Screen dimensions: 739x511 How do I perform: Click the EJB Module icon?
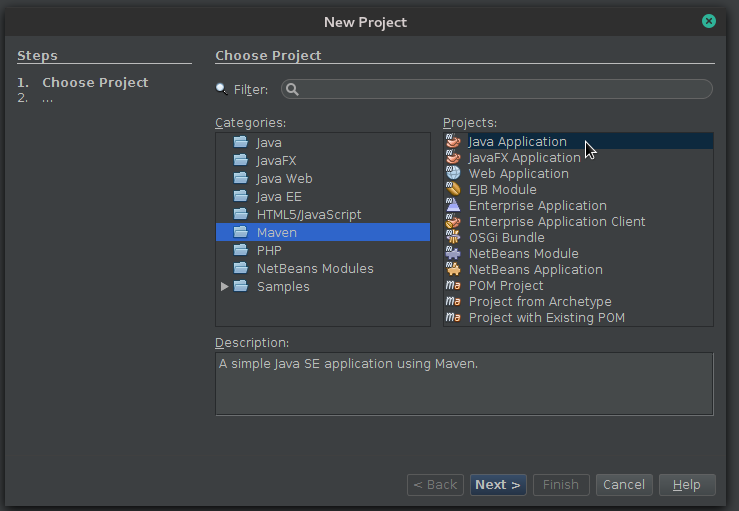click(453, 190)
